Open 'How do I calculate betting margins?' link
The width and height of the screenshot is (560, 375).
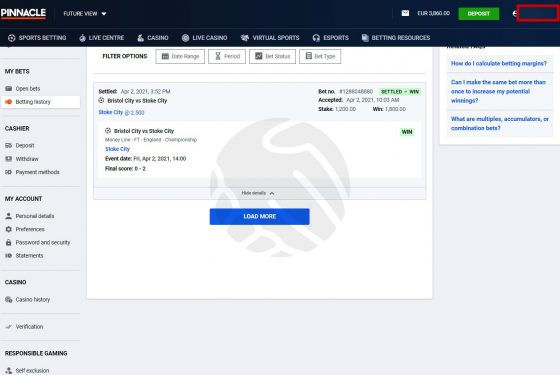[499, 64]
